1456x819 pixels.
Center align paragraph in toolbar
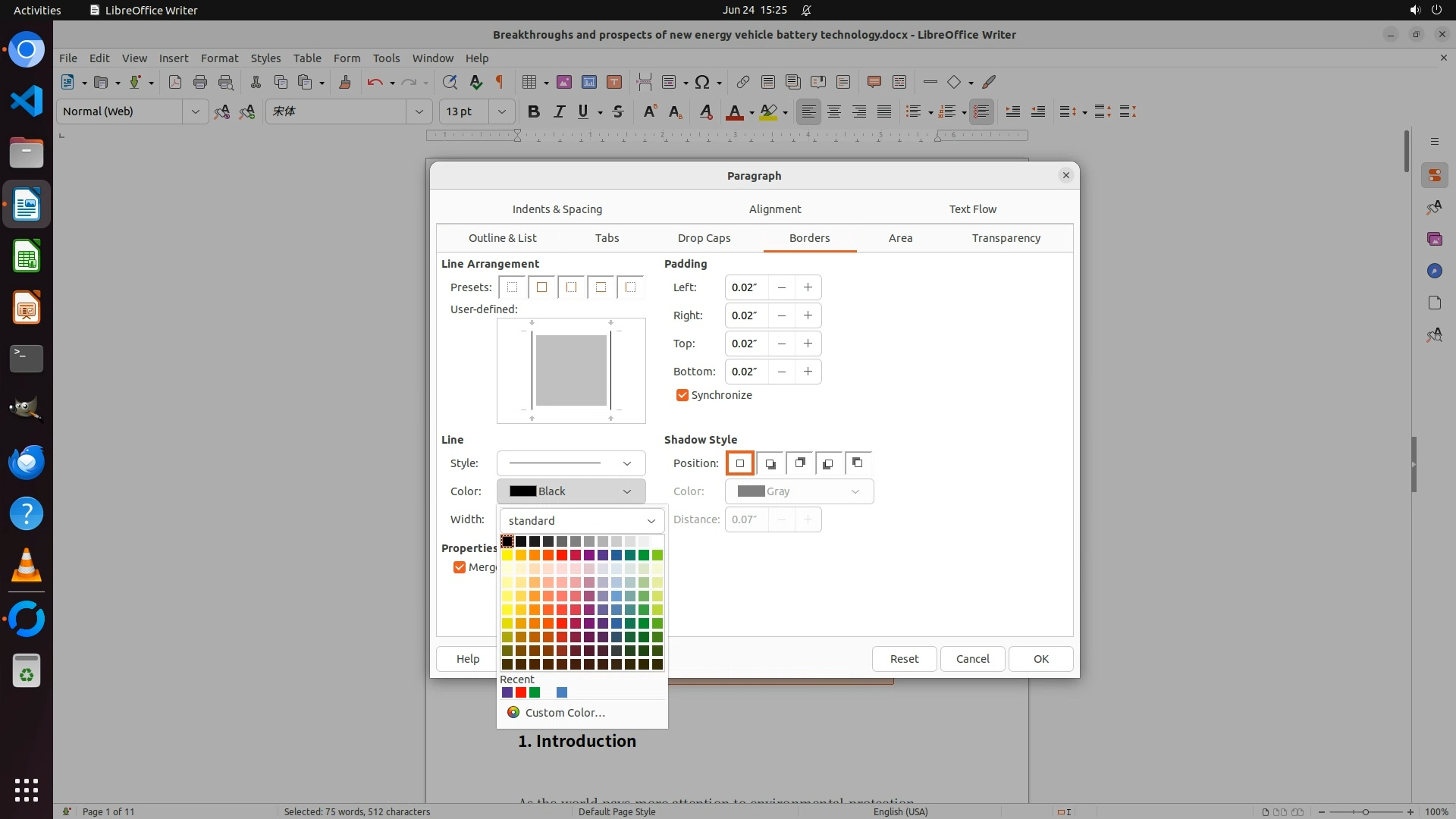pyautogui.click(x=833, y=111)
